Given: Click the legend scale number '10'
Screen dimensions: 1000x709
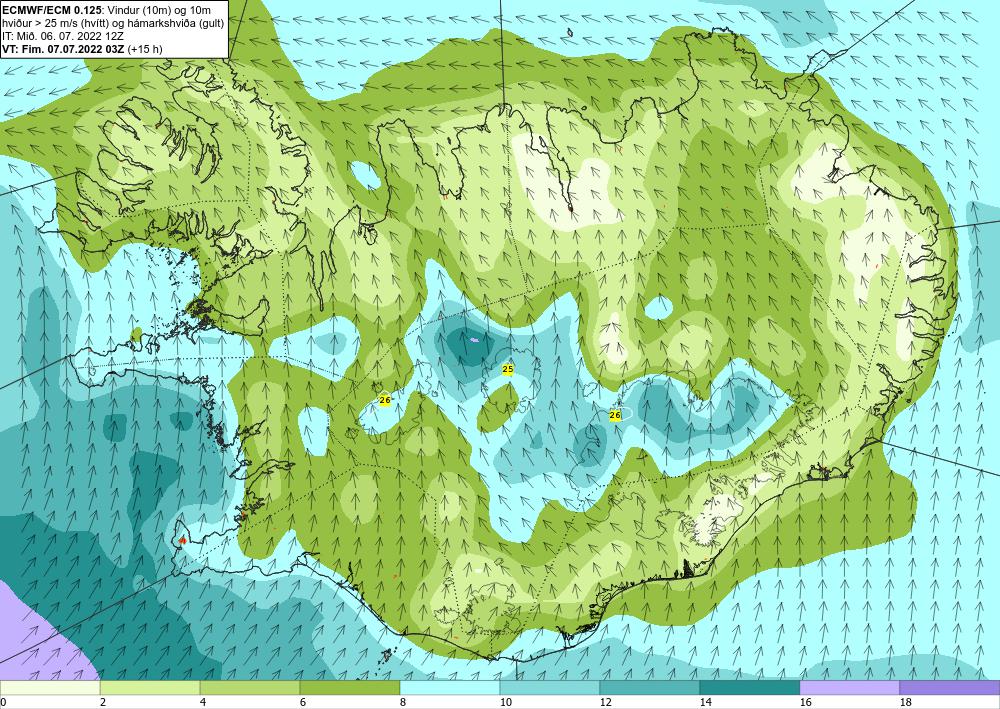Looking at the screenshot, I should tap(506, 702).
